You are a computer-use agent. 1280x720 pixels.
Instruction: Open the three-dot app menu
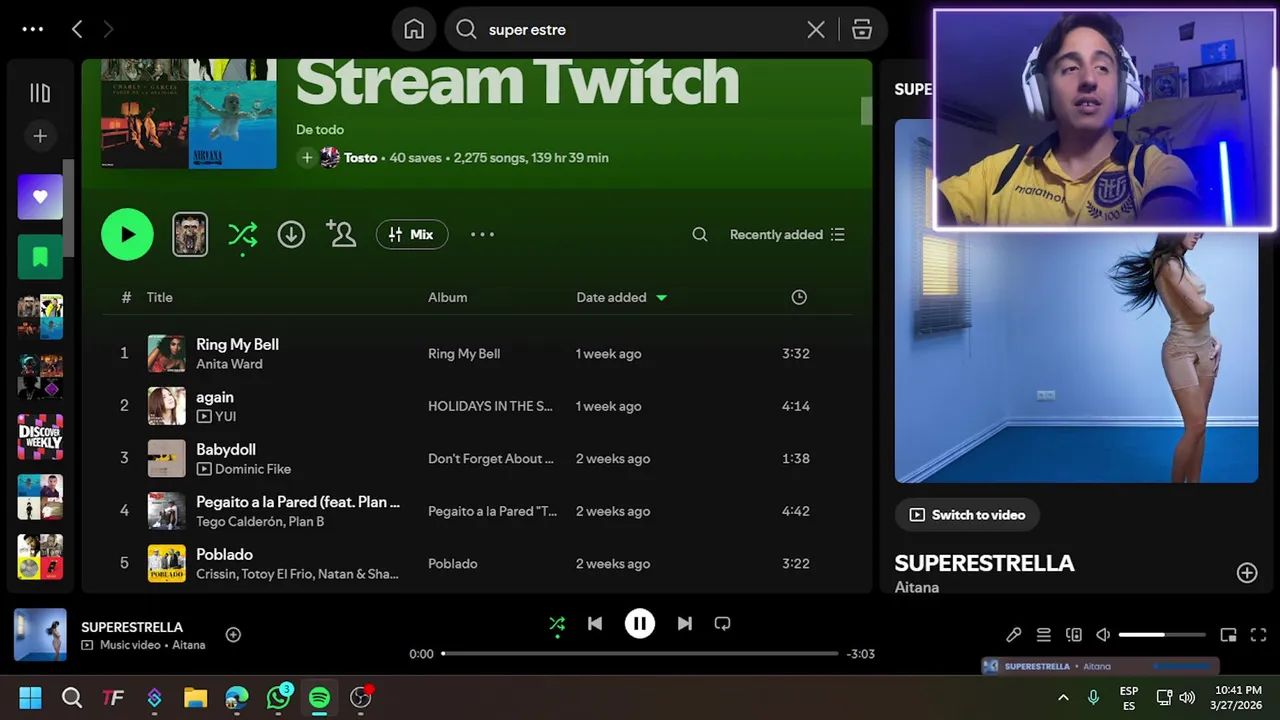[x=32, y=29]
